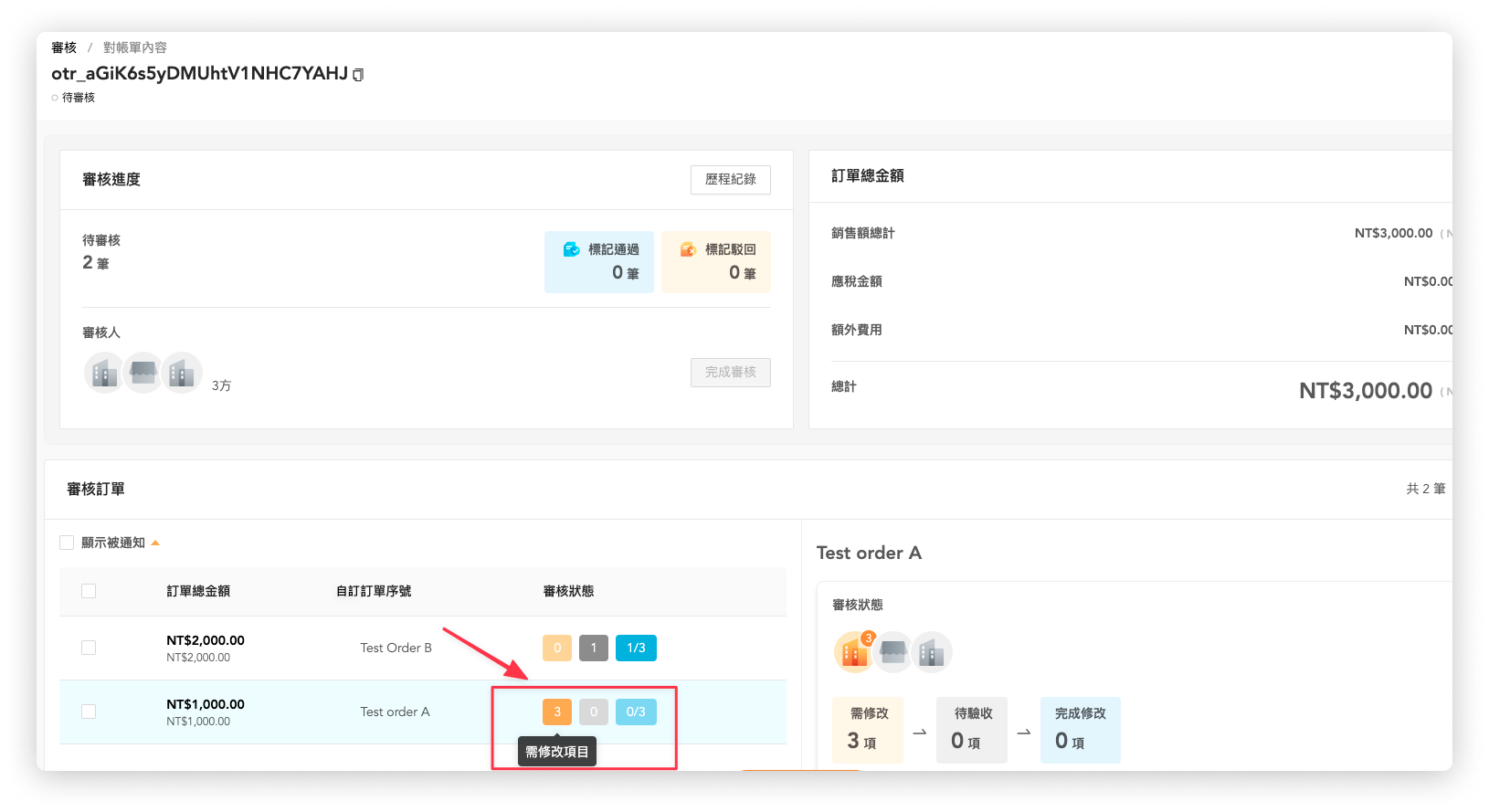Open the 歷程紀錄 history log
The image size is (1489, 812).
pos(731,180)
